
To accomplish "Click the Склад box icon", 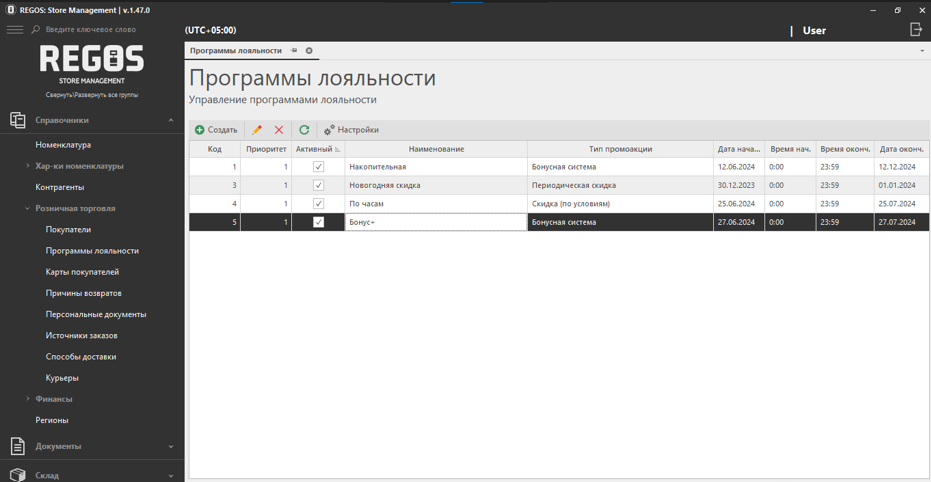I will coord(17,475).
